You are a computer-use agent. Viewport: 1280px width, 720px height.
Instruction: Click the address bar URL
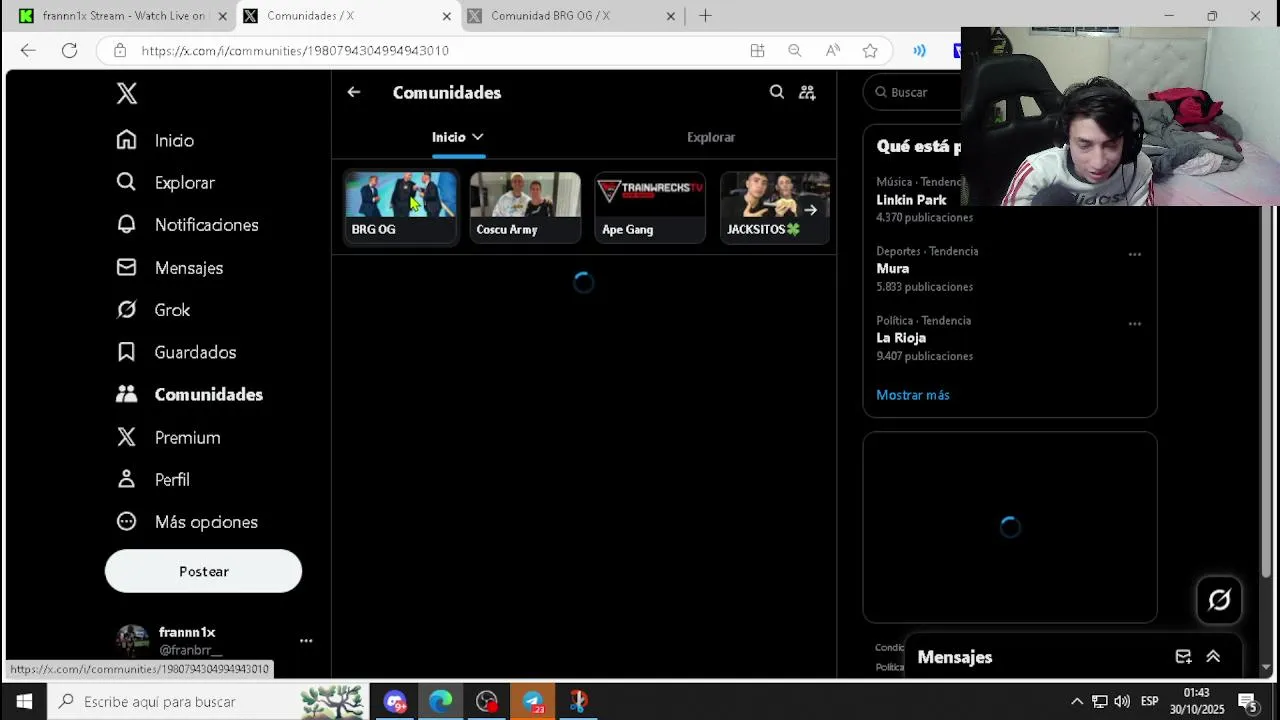point(295,50)
